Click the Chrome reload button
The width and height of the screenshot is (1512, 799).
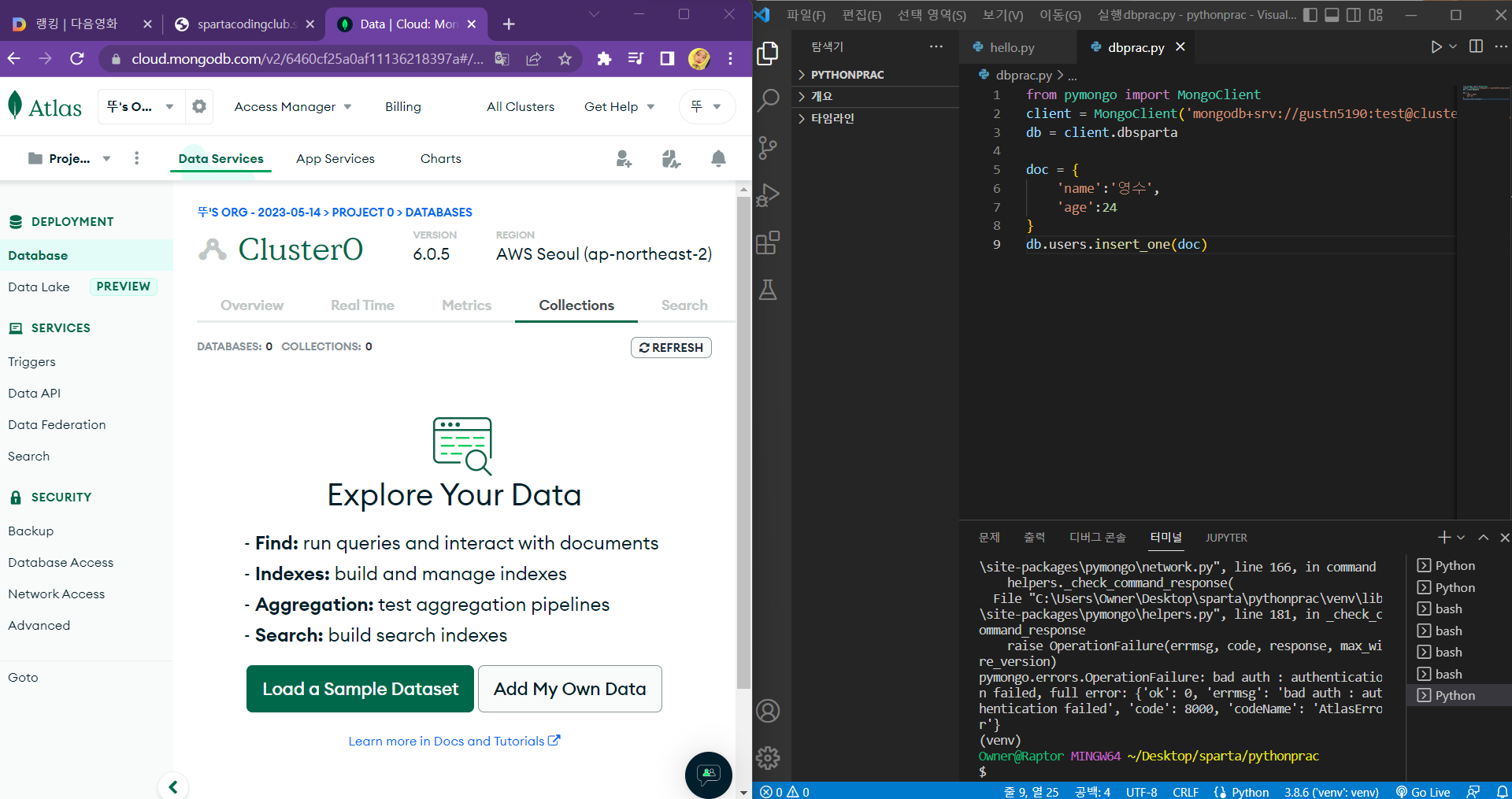[77, 58]
